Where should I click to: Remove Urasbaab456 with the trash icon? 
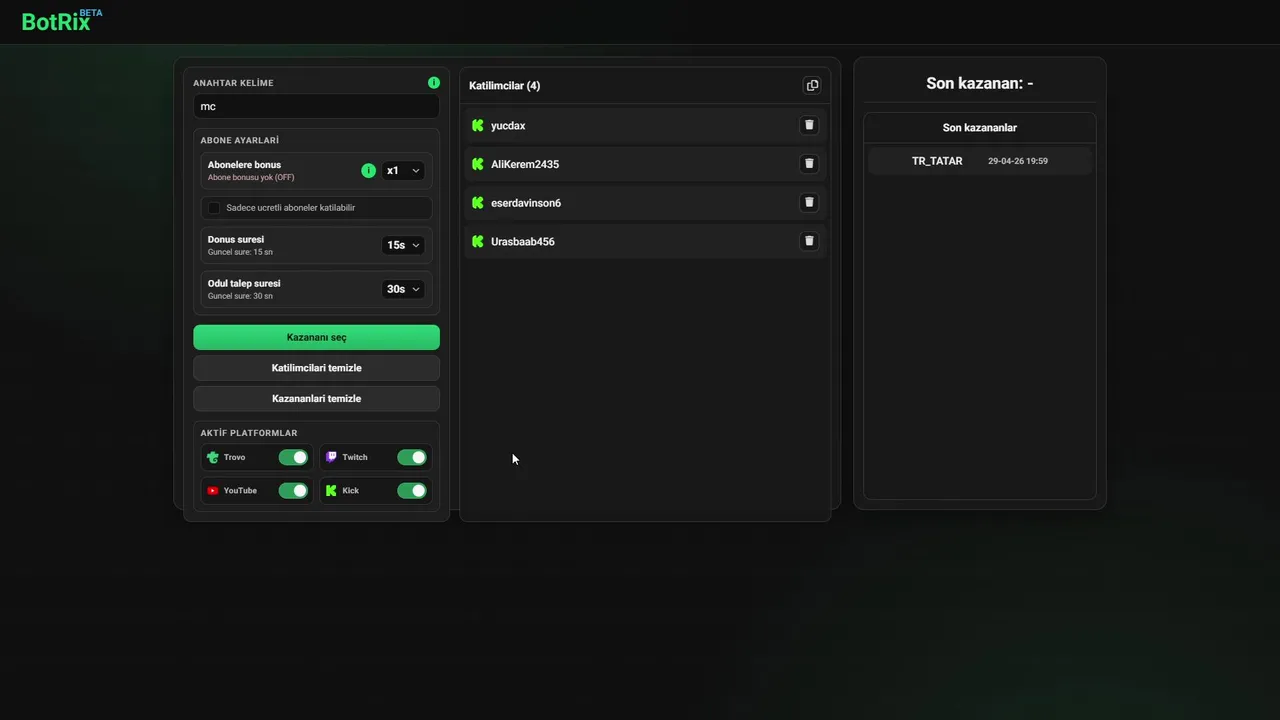(810, 241)
